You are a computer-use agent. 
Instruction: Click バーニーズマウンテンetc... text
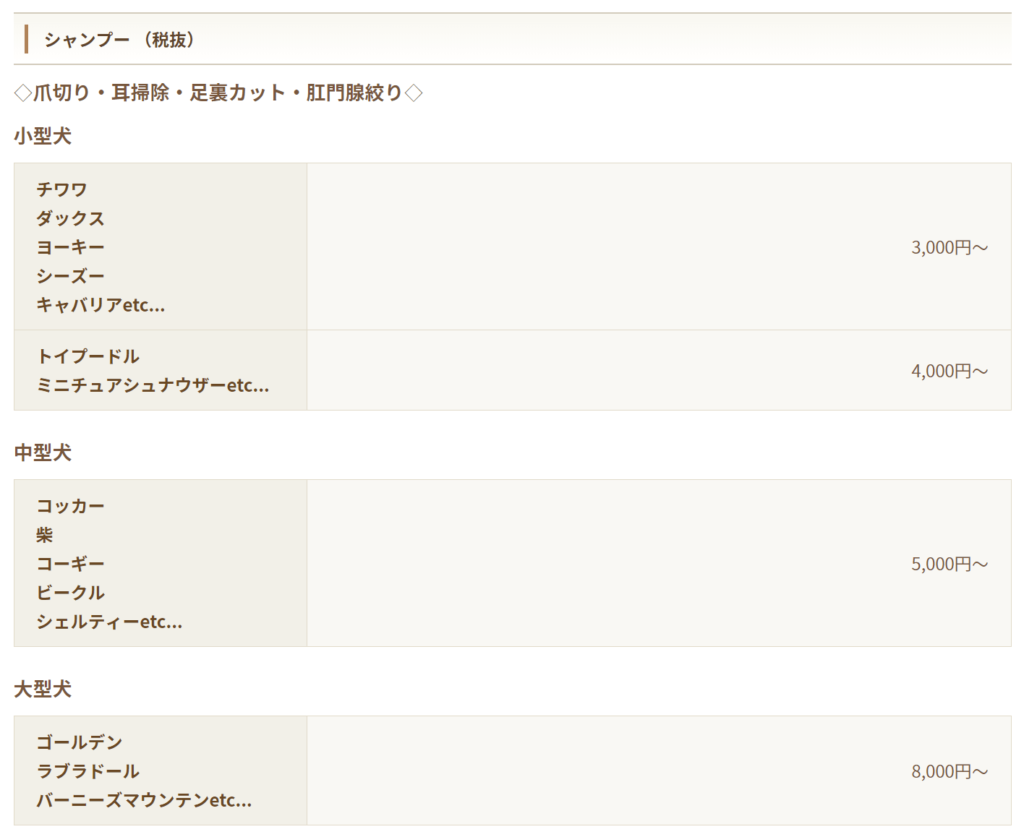[143, 800]
